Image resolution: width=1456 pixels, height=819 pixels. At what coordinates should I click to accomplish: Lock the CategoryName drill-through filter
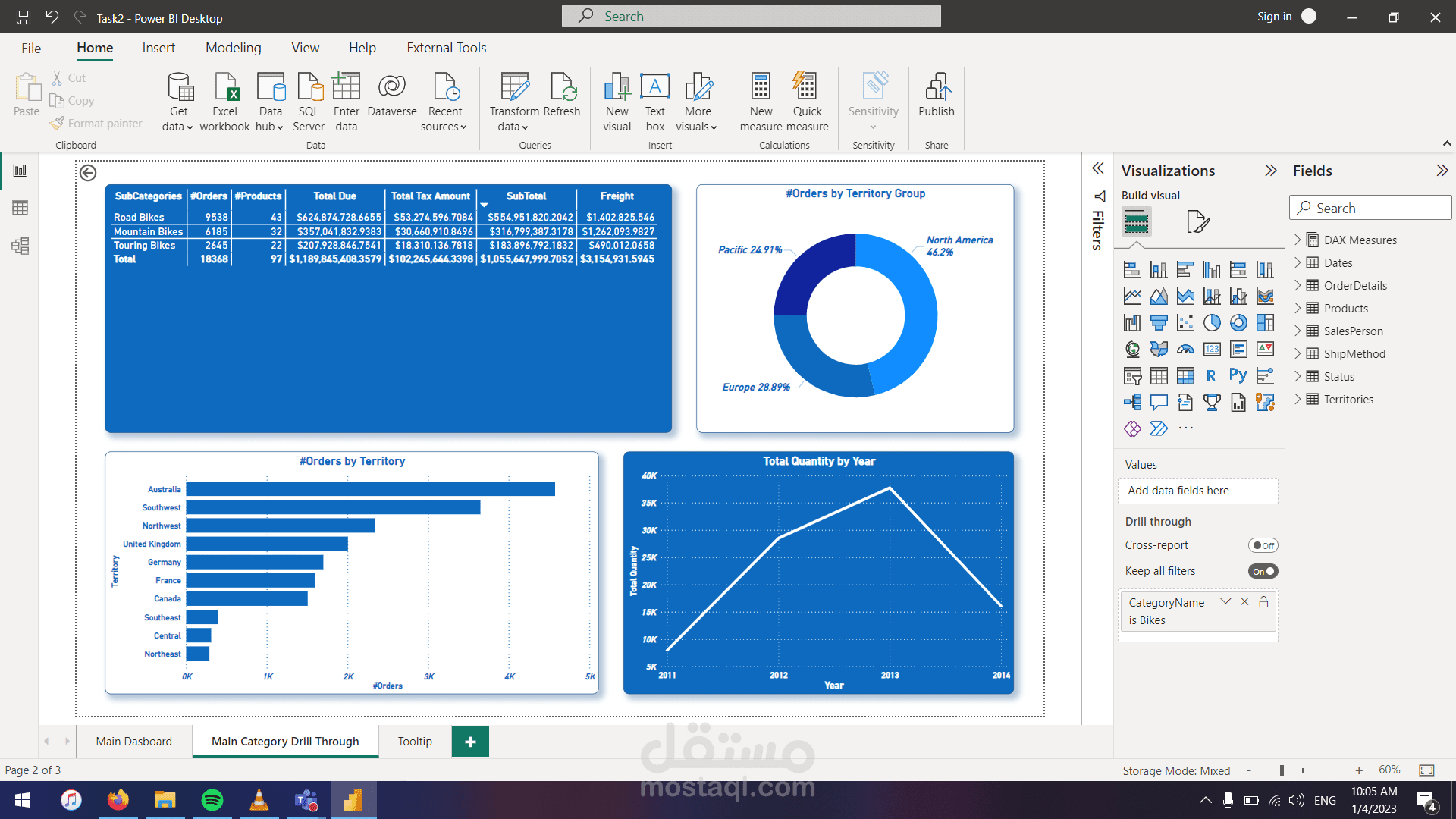[1263, 601]
